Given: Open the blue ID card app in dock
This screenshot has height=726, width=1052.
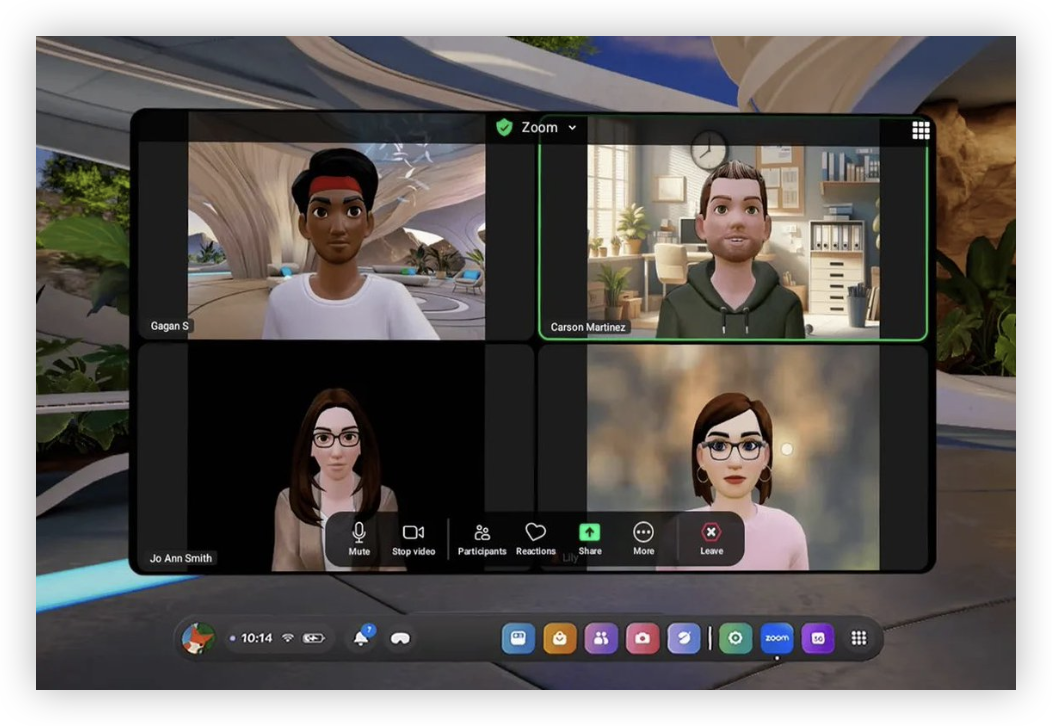Looking at the screenshot, I should coord(518,638).
